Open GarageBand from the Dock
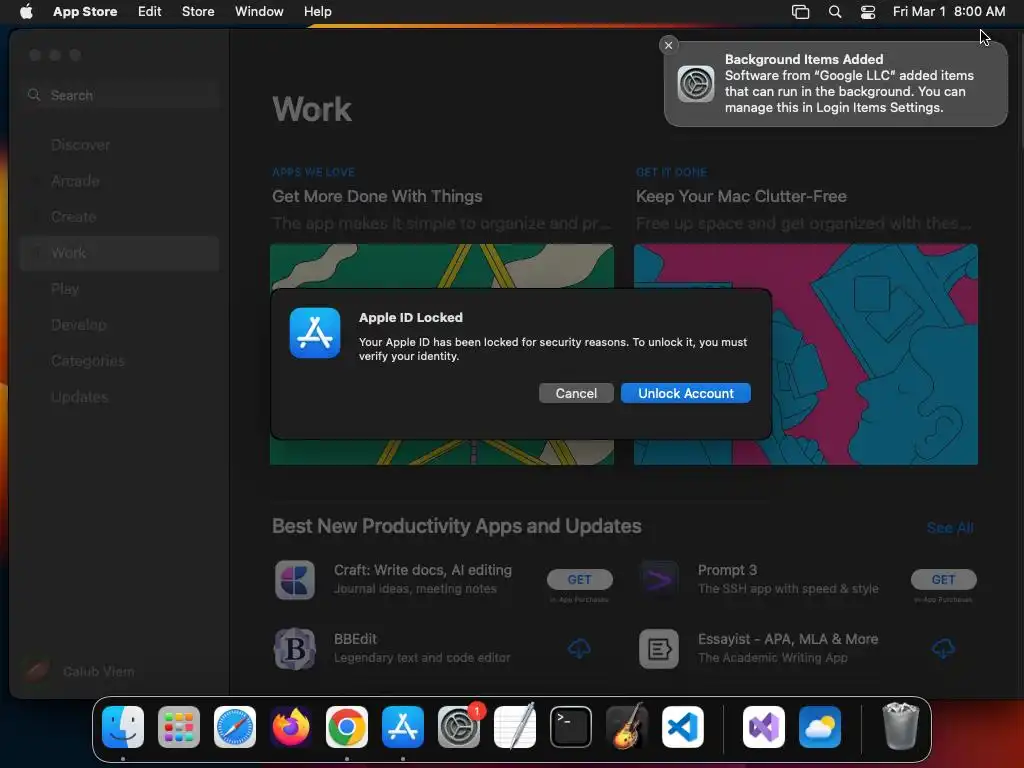Image resolution: width=1024 pixels, height=768 pixels. click(626, 727)
